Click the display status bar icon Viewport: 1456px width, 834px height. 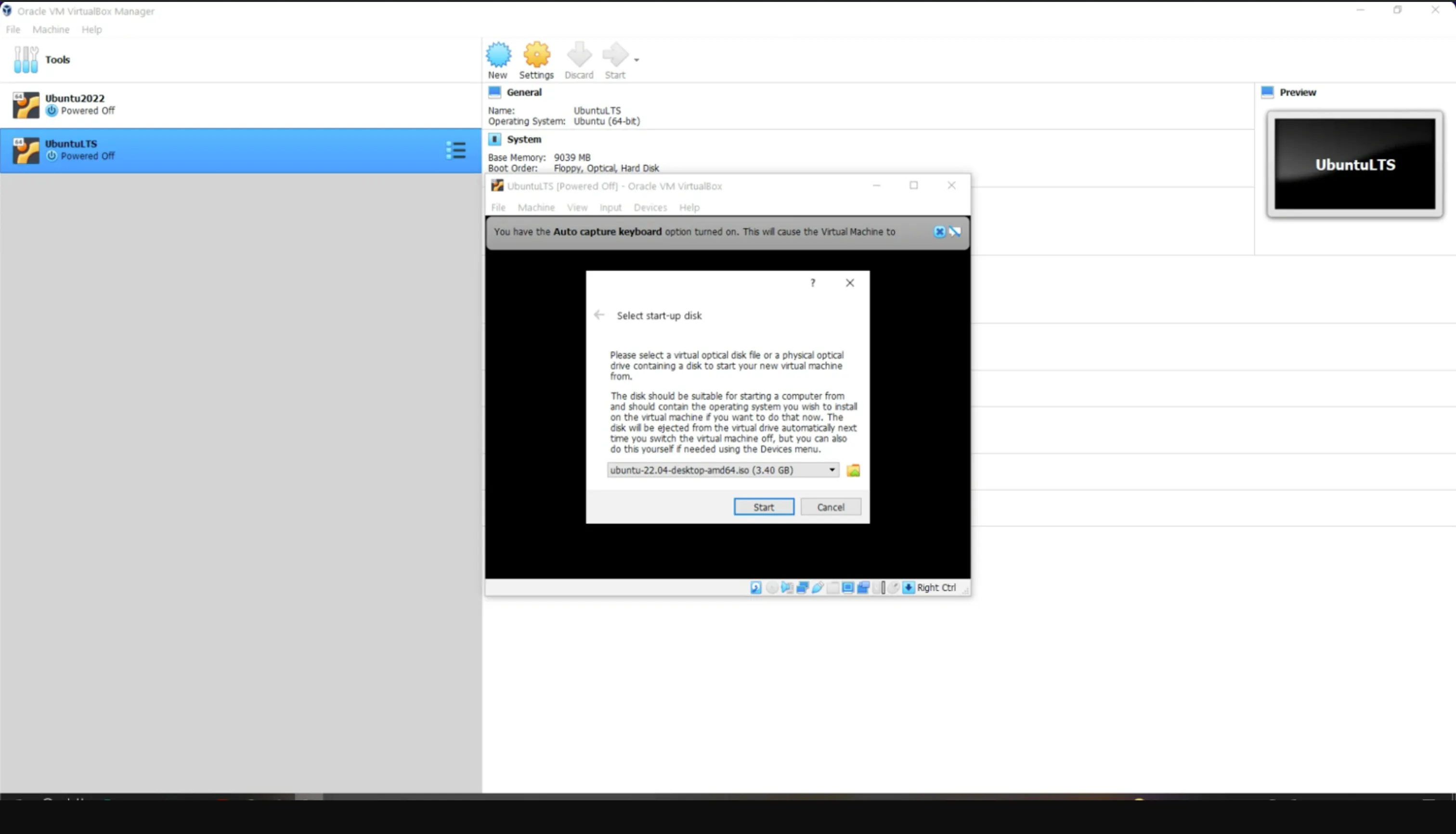coord(848,587)
